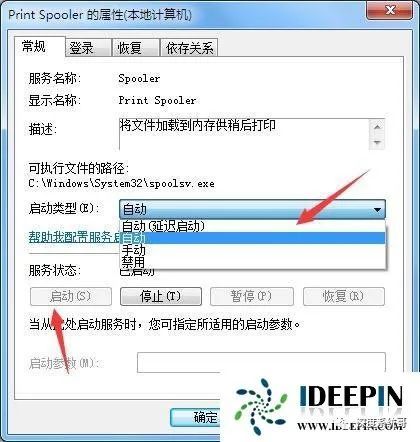
Task: Click the description box up scroll arrow
Action: (x=377, y=127)
